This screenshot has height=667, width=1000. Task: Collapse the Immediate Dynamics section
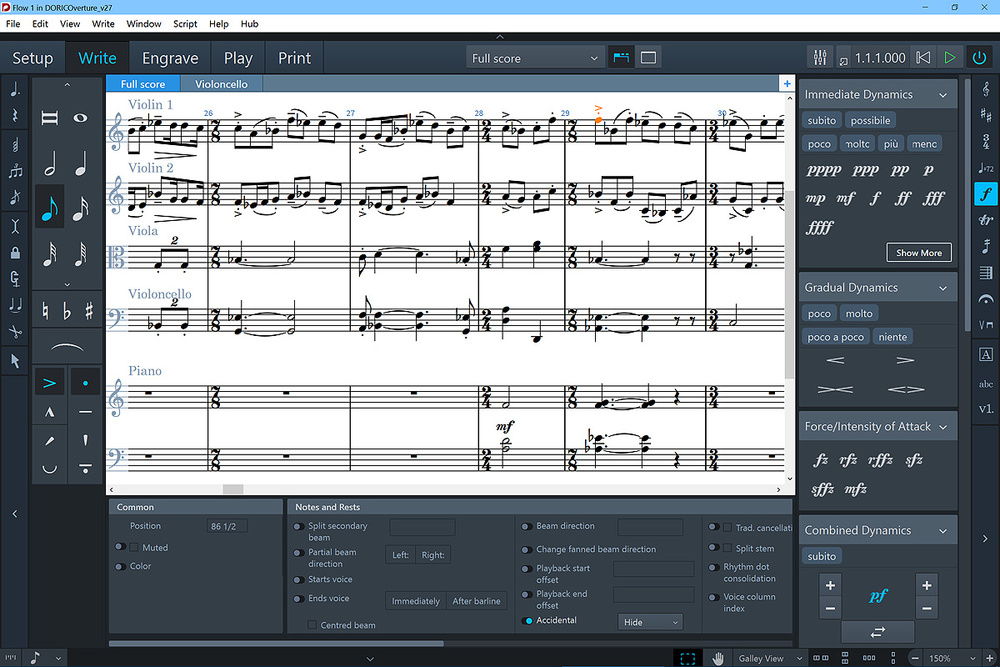pos(943,95)
